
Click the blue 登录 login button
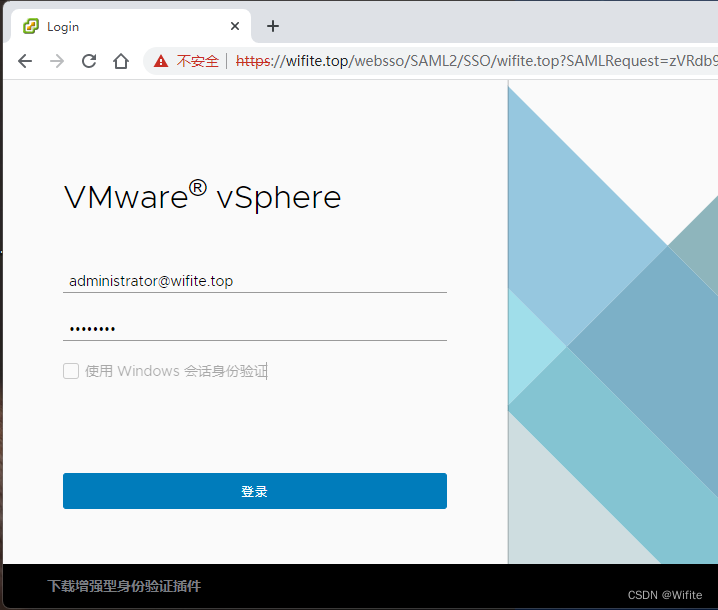(255, 491)
